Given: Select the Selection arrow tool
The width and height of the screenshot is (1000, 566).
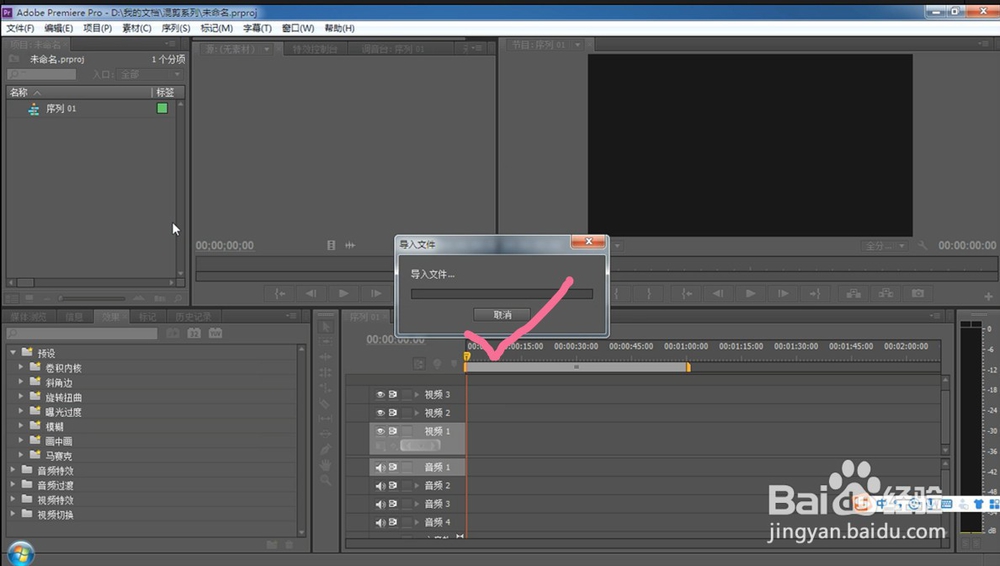Looking at the screenshot, I should pyautogui.click(x=326, y=327).
